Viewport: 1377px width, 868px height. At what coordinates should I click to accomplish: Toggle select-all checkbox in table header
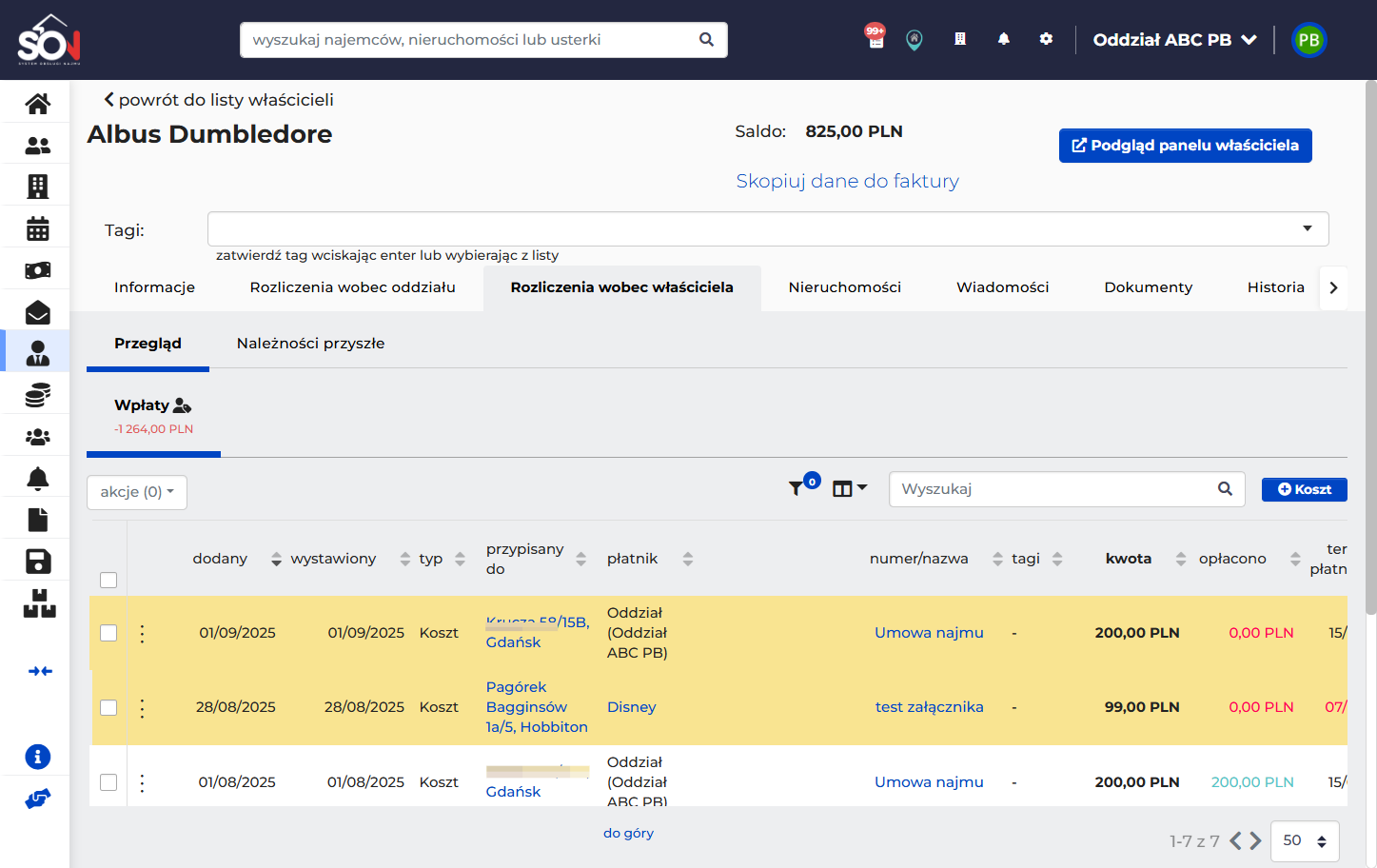point(108,580)
